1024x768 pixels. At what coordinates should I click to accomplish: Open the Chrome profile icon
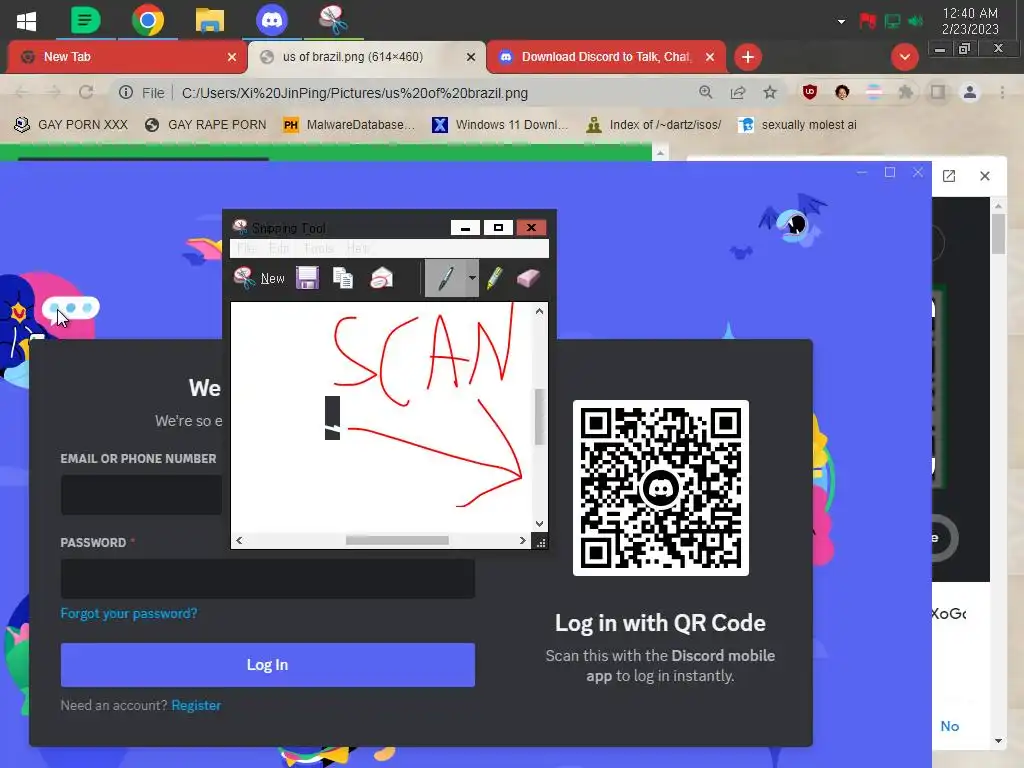(x=970, y=93)
